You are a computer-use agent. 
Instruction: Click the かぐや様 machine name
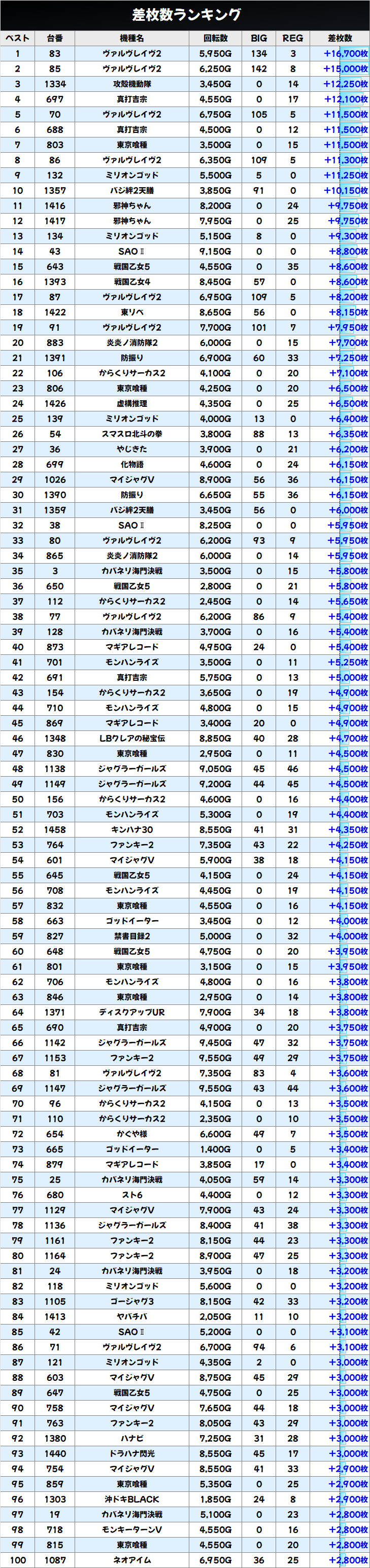pyautogui.click(x=132, y=1134)
